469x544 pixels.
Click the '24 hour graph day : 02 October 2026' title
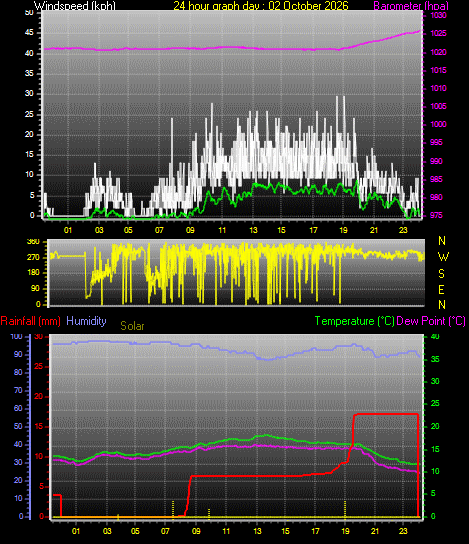pyautogui.click(x=261, y=6)
